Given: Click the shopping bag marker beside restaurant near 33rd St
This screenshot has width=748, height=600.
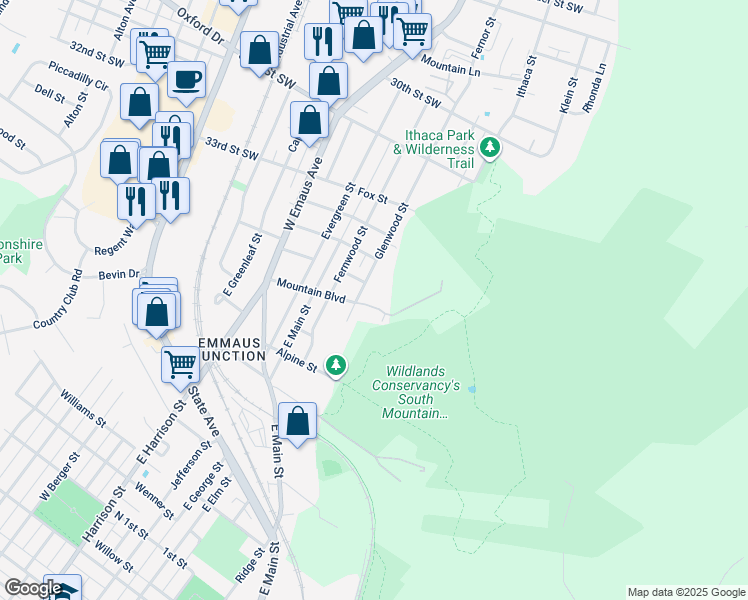Looking at the screenshot, I should (158, 166).
